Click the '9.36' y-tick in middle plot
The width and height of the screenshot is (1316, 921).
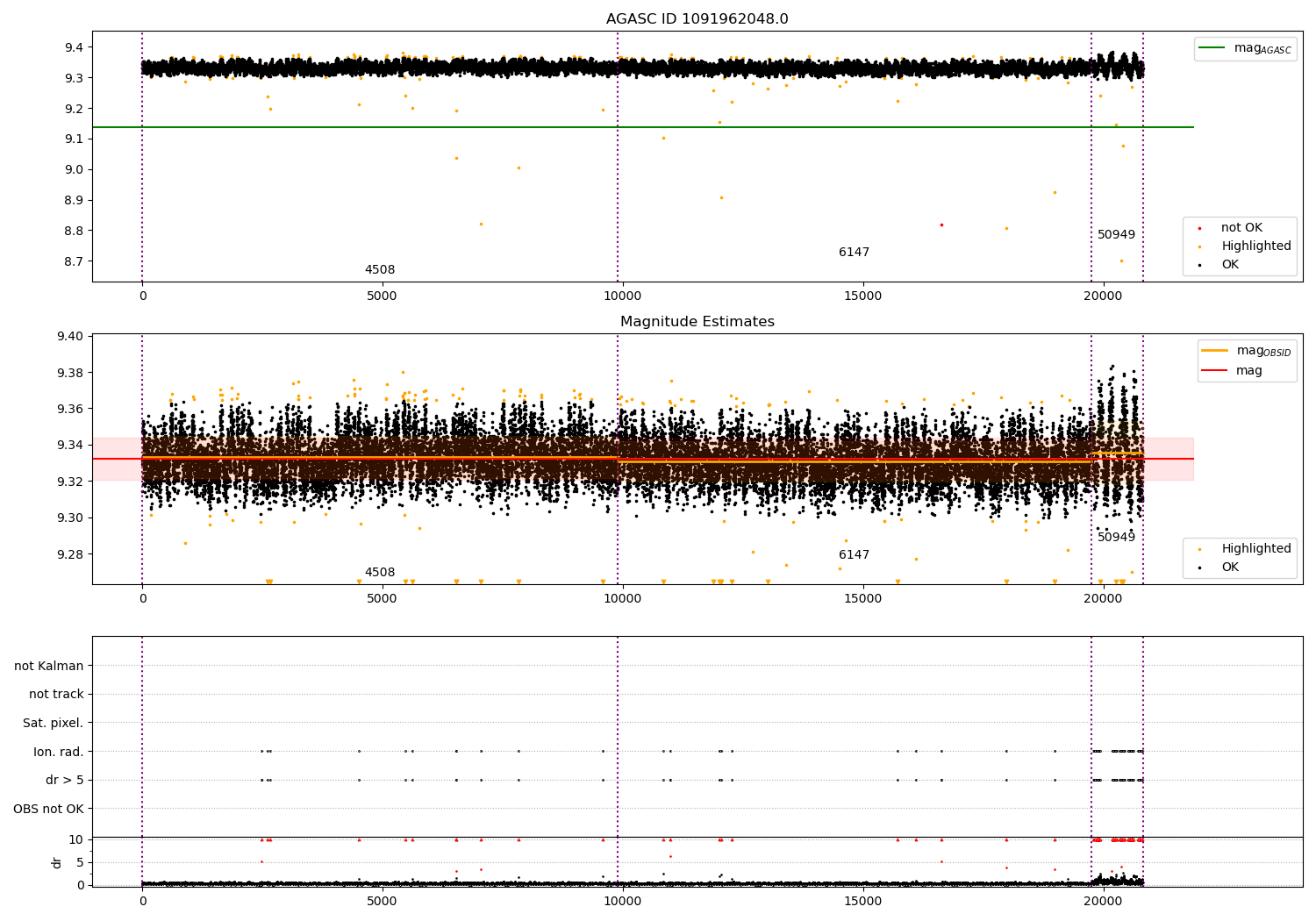tap(71, 409)
